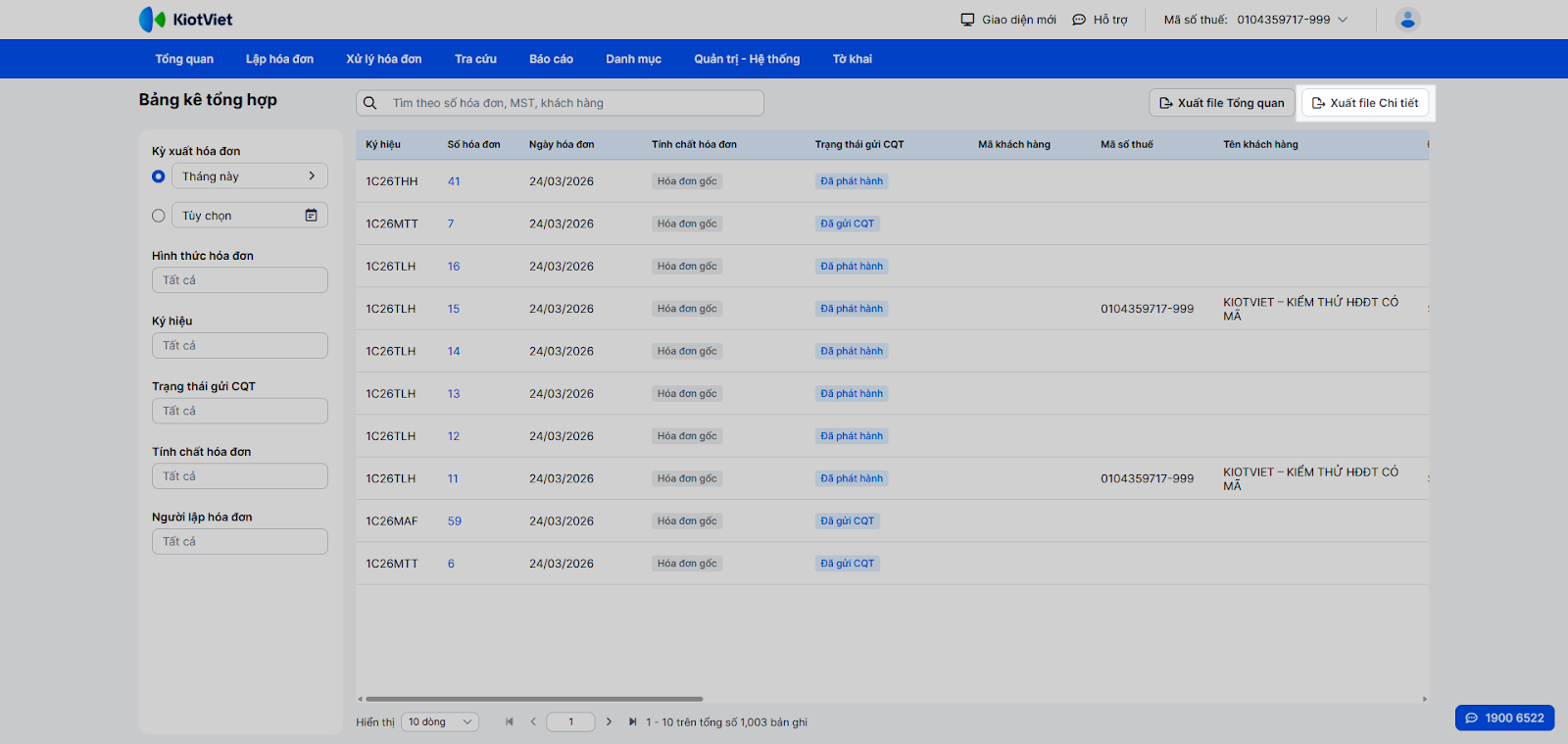Go to previous page arrow
This screenshot has width=1568, height=744.
pyautogui.click(x=533, y=722)
